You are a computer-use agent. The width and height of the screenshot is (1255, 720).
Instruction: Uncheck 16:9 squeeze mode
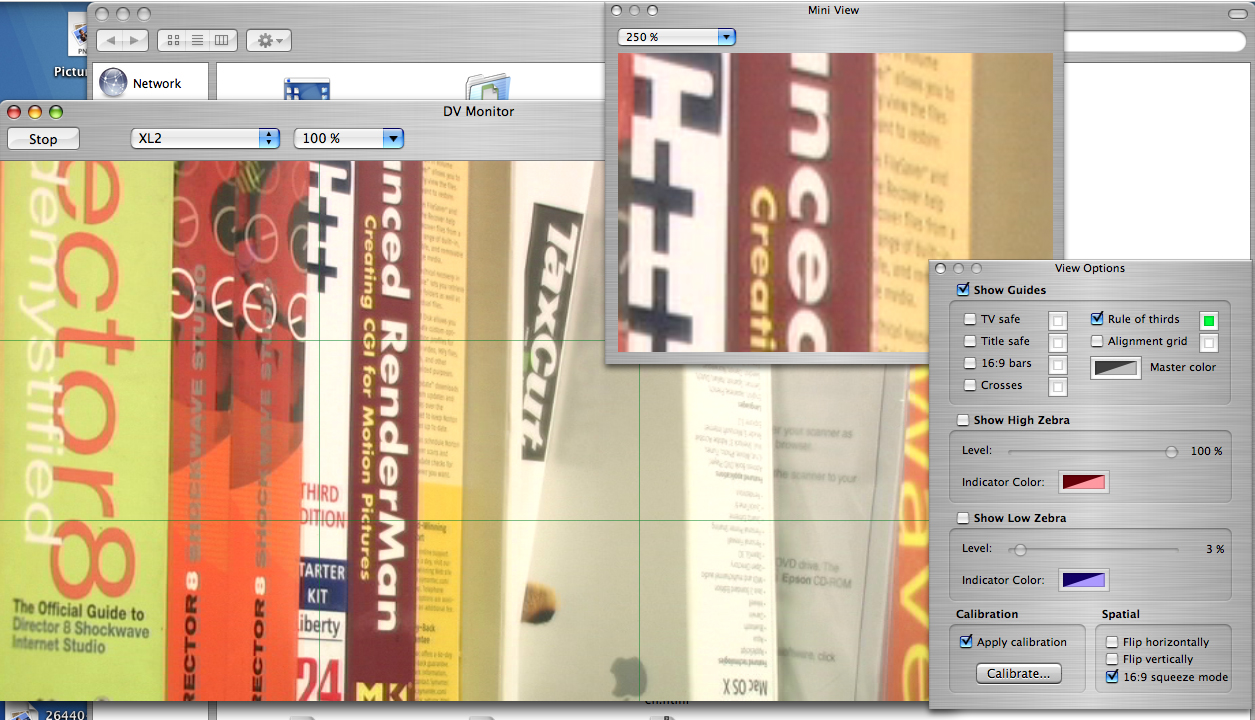click(x=1112, y=677)
